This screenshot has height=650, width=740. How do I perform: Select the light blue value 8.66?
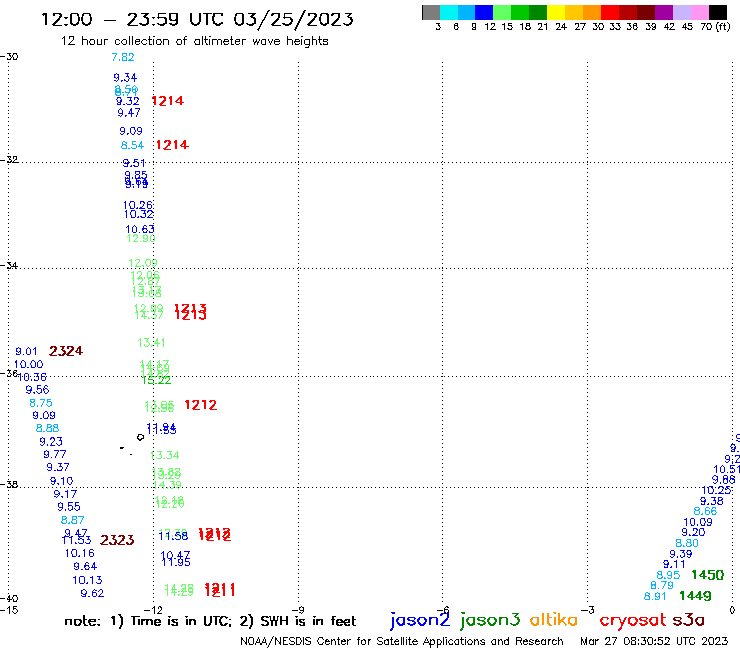(x=705, y=511)
